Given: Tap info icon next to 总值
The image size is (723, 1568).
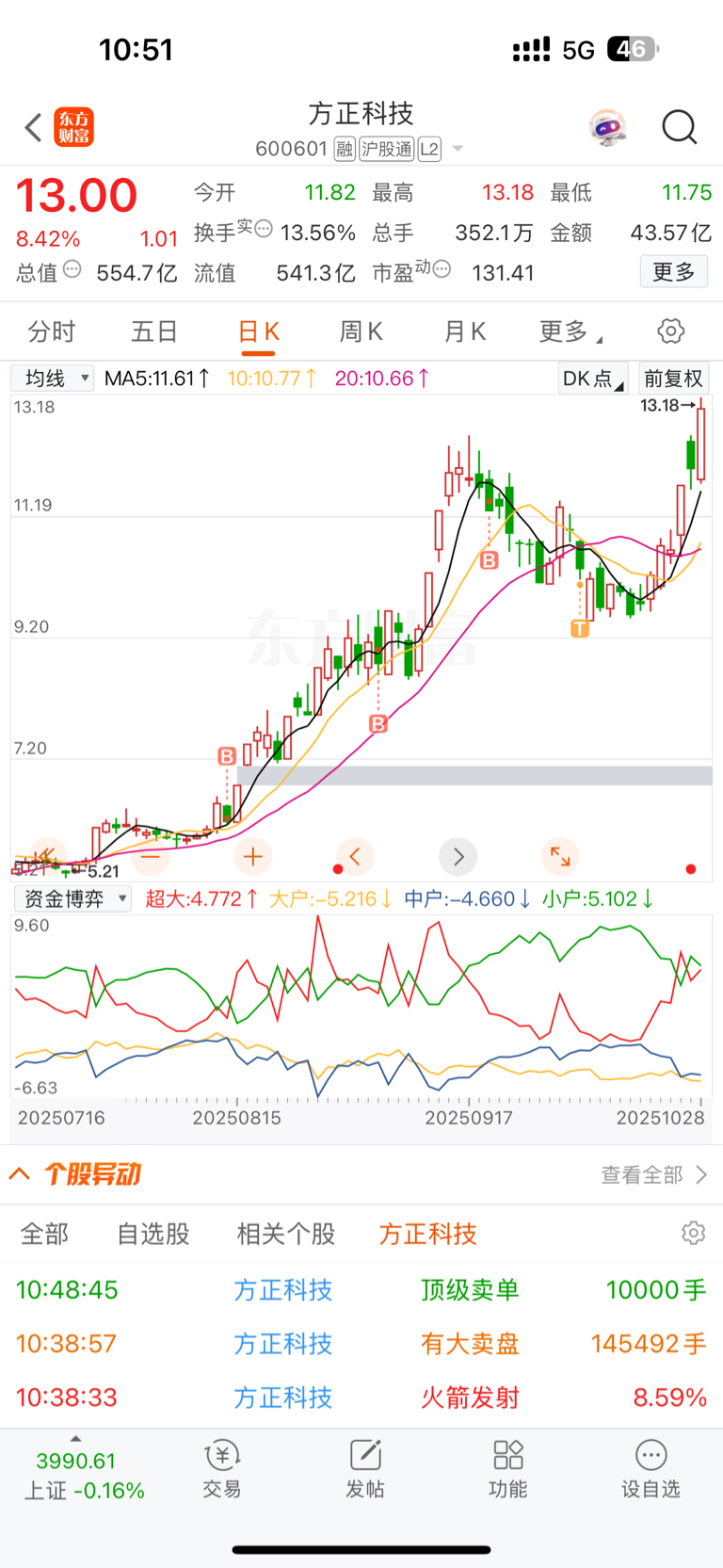Looking at the screenshot, I should click(72, 270).
